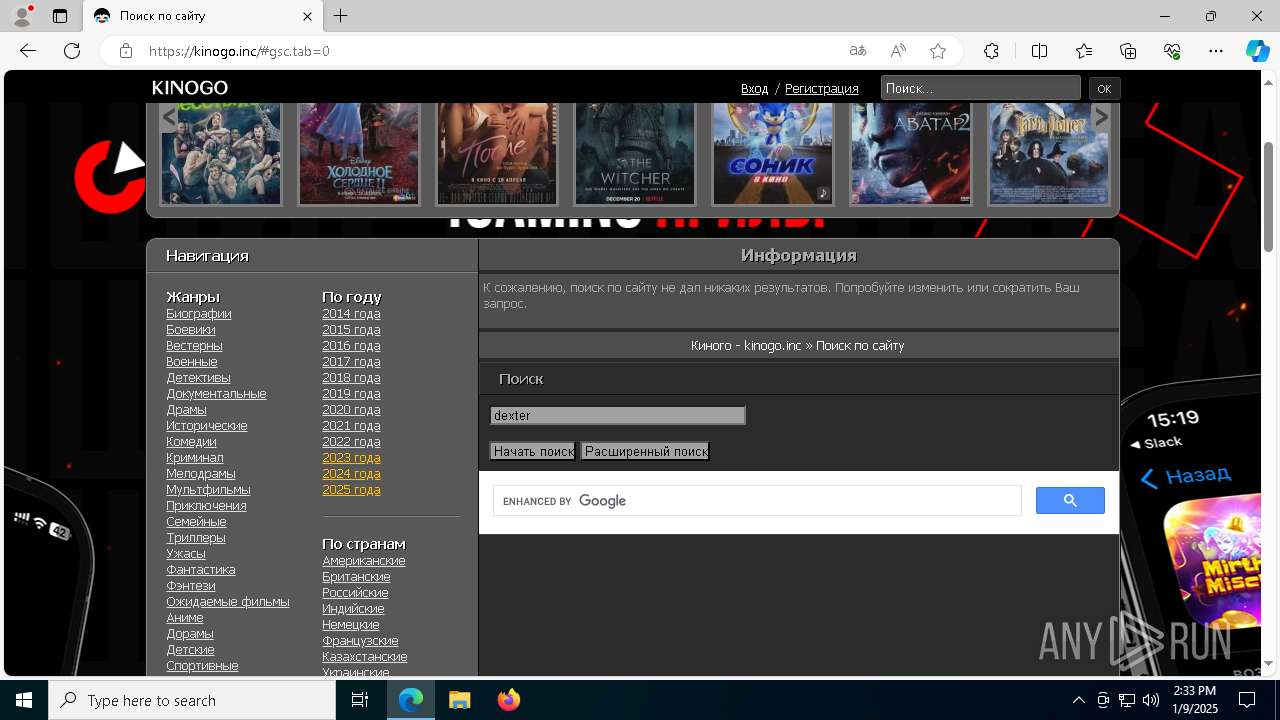Viewport: 1280px width, 720px height.
Task: Click the Начать поиск button
Action: (x=533, y=452)
